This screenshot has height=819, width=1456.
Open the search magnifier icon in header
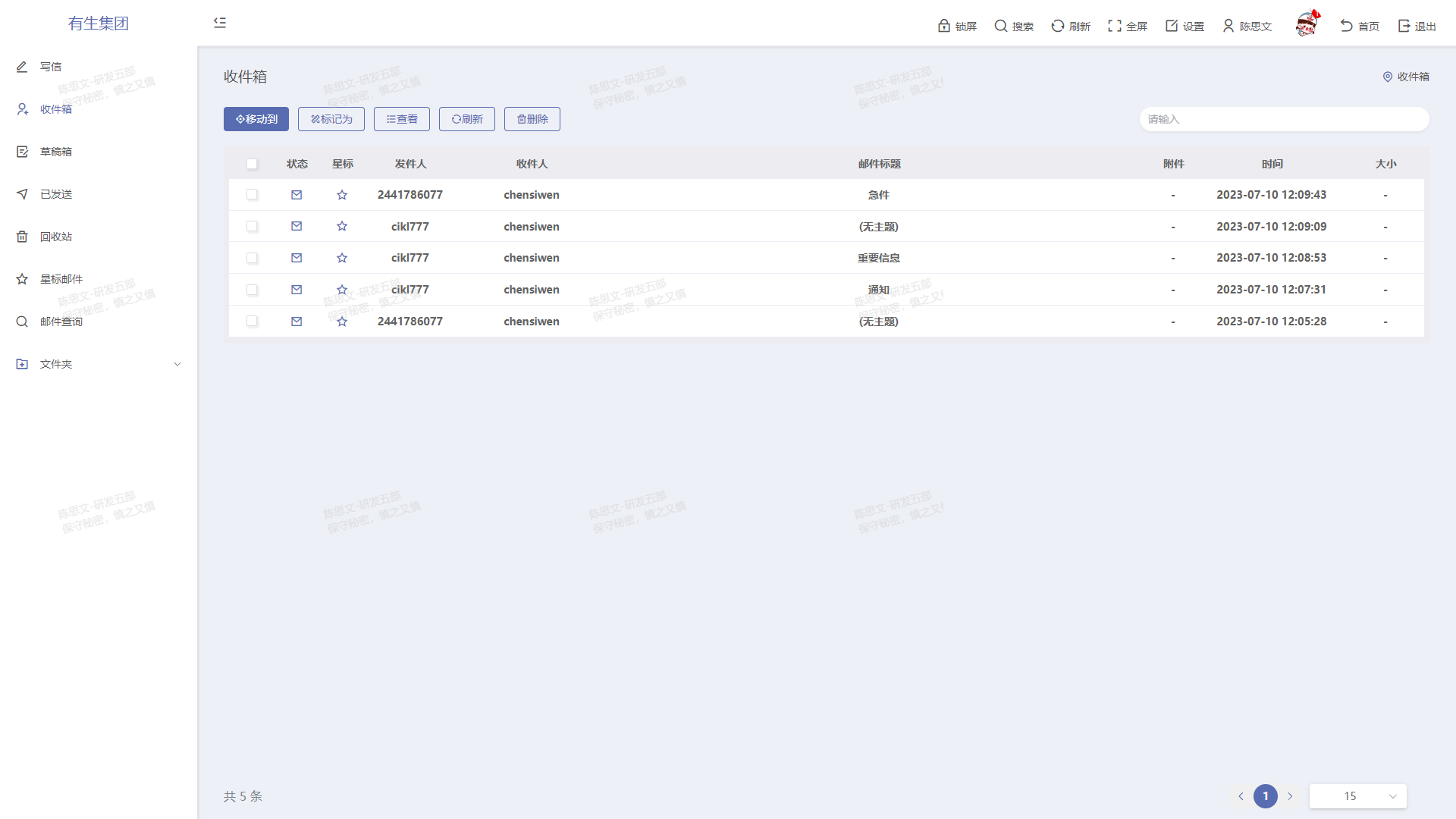click(x=1001, y=26)
